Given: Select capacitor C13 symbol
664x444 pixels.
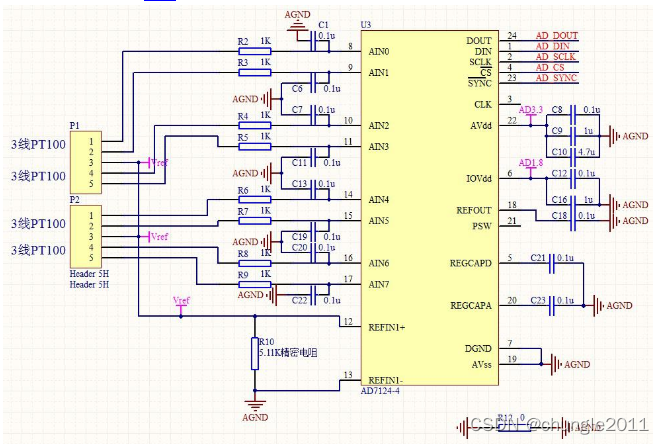Looking at the screenshot, I should click(x=313, y=189).
